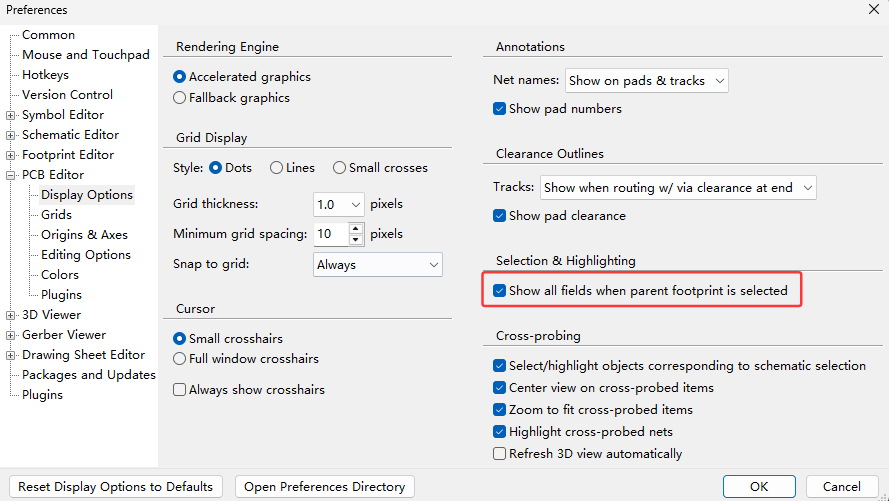Open Editing Options in the tree
This screenshot has width=889, height=501.
[x=86, y=255]
